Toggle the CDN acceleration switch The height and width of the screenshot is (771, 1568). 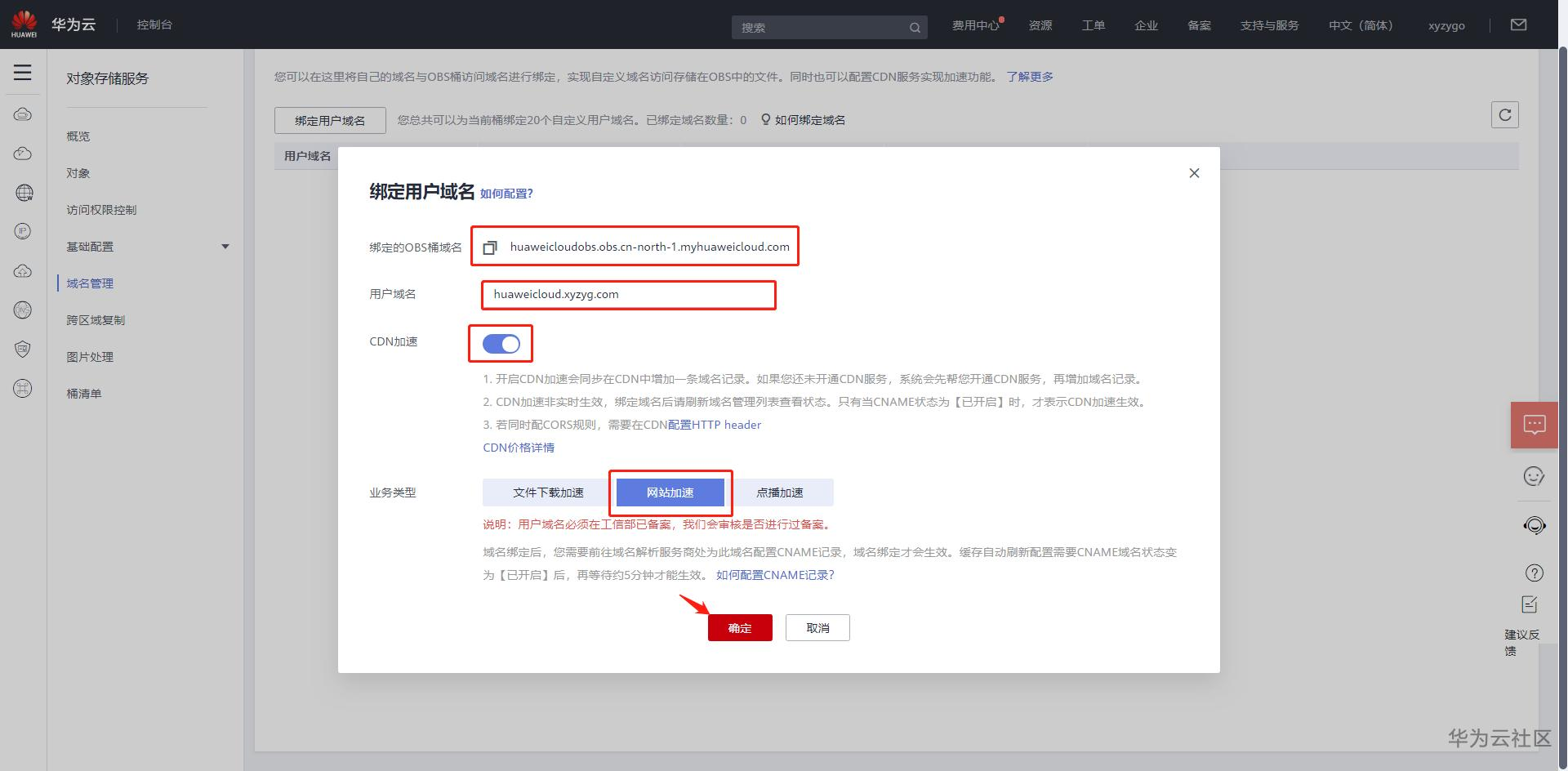(501, 344)
